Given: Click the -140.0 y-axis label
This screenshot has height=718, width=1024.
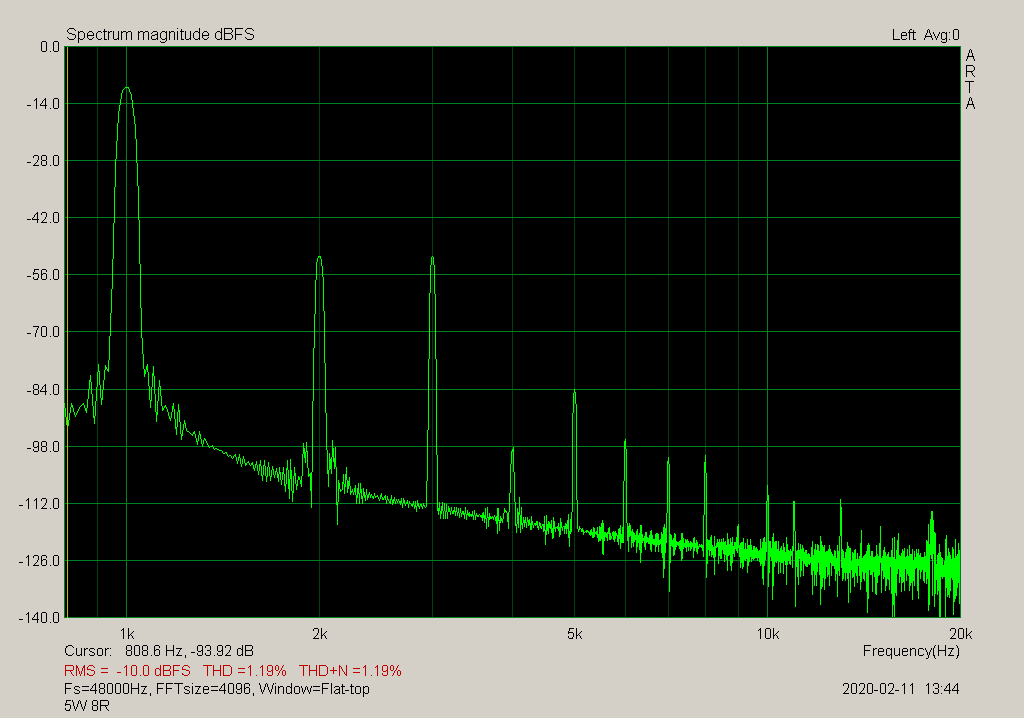Looking at the screenshot, I should [x=39, y=618].
